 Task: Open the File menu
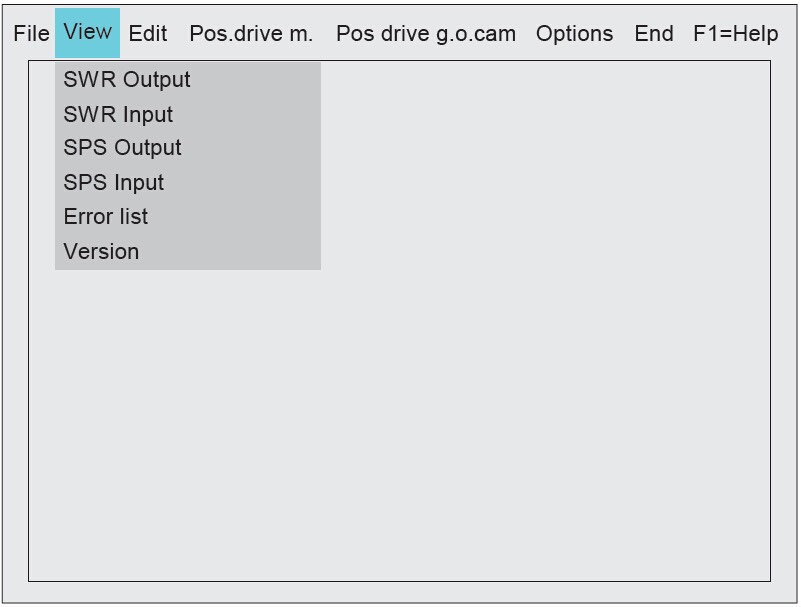tap(31, 34)
